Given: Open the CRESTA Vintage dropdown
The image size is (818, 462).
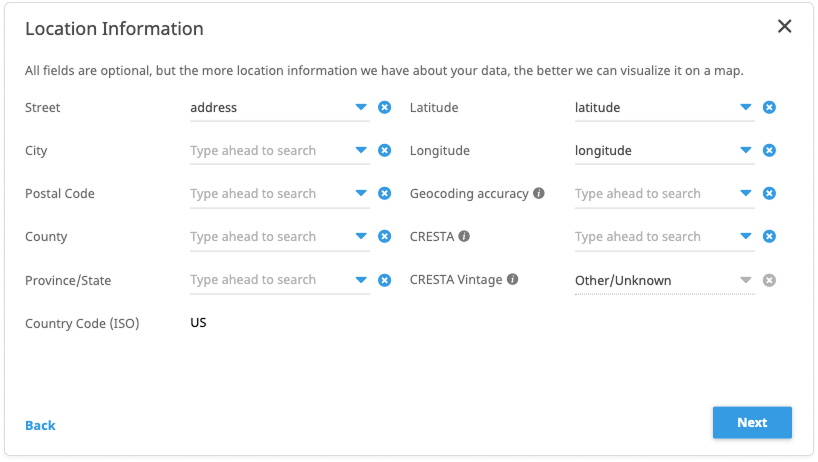Looking at the screenshot, I should pyautogui.click(x=745, y=281).
